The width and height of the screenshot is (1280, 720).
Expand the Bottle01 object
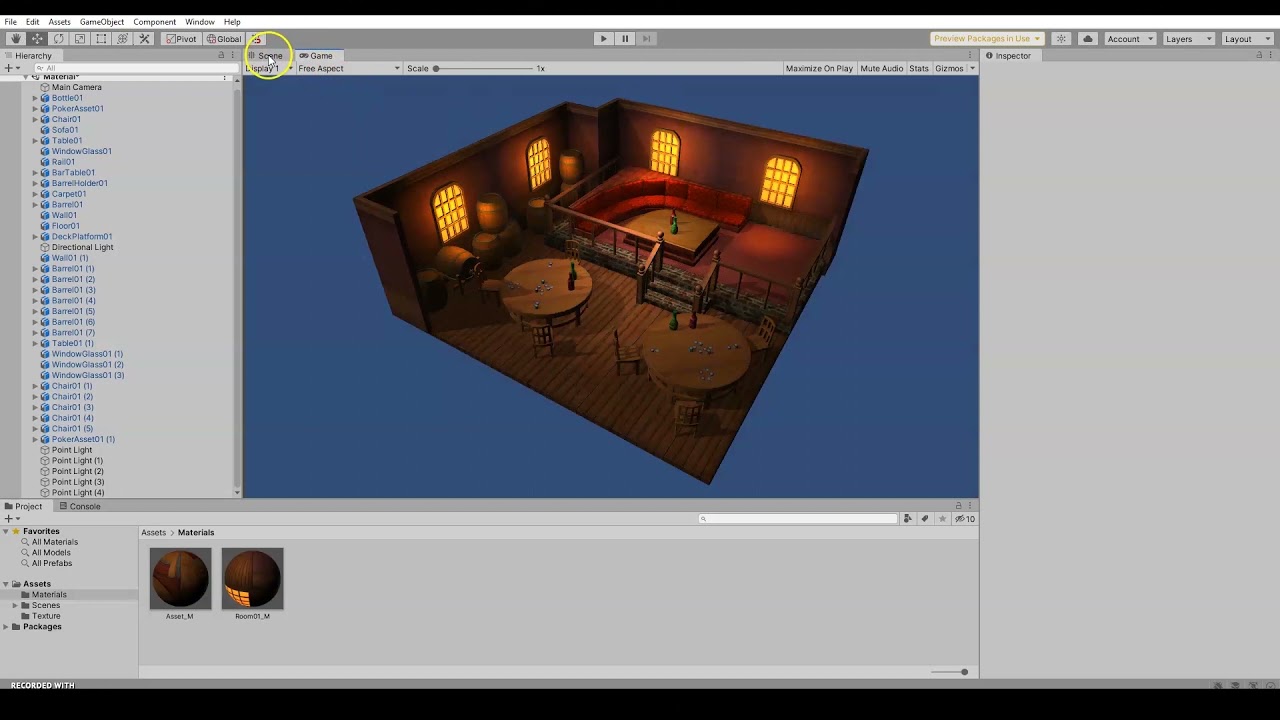click(35, 98)
